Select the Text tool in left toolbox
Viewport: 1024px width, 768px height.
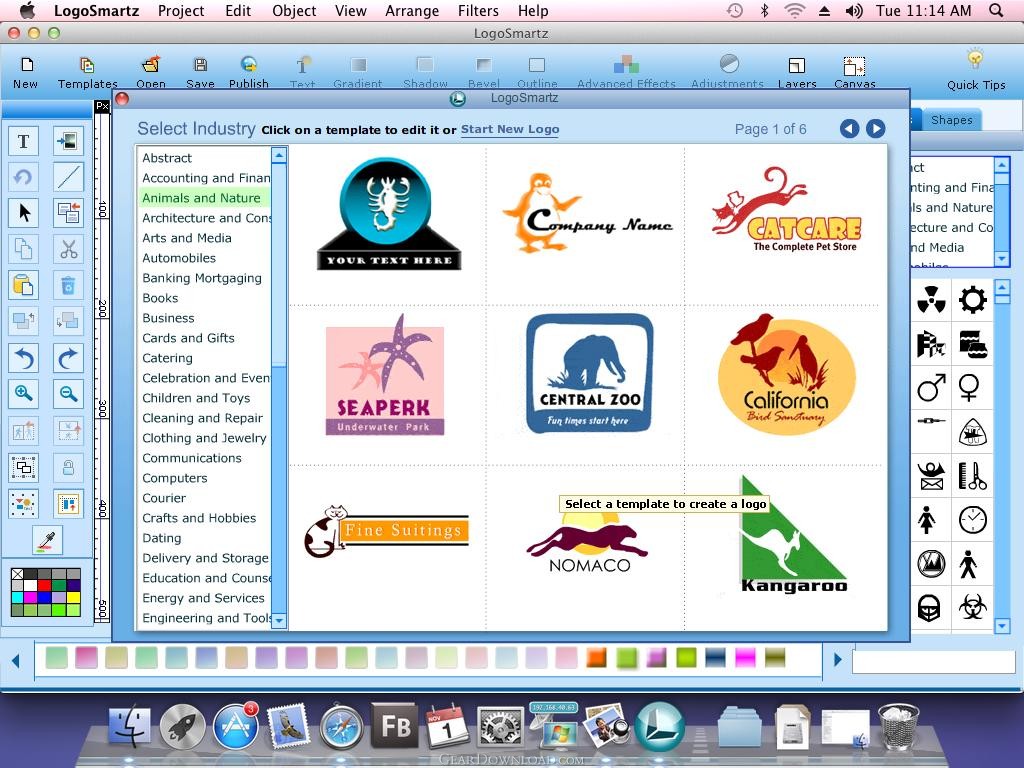[x=24, y=141]
